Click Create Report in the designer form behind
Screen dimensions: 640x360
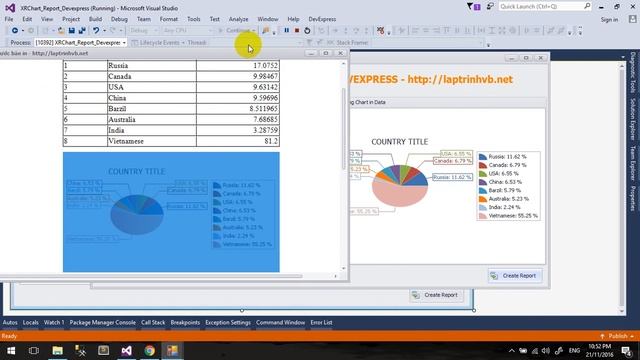click(436, 295)
